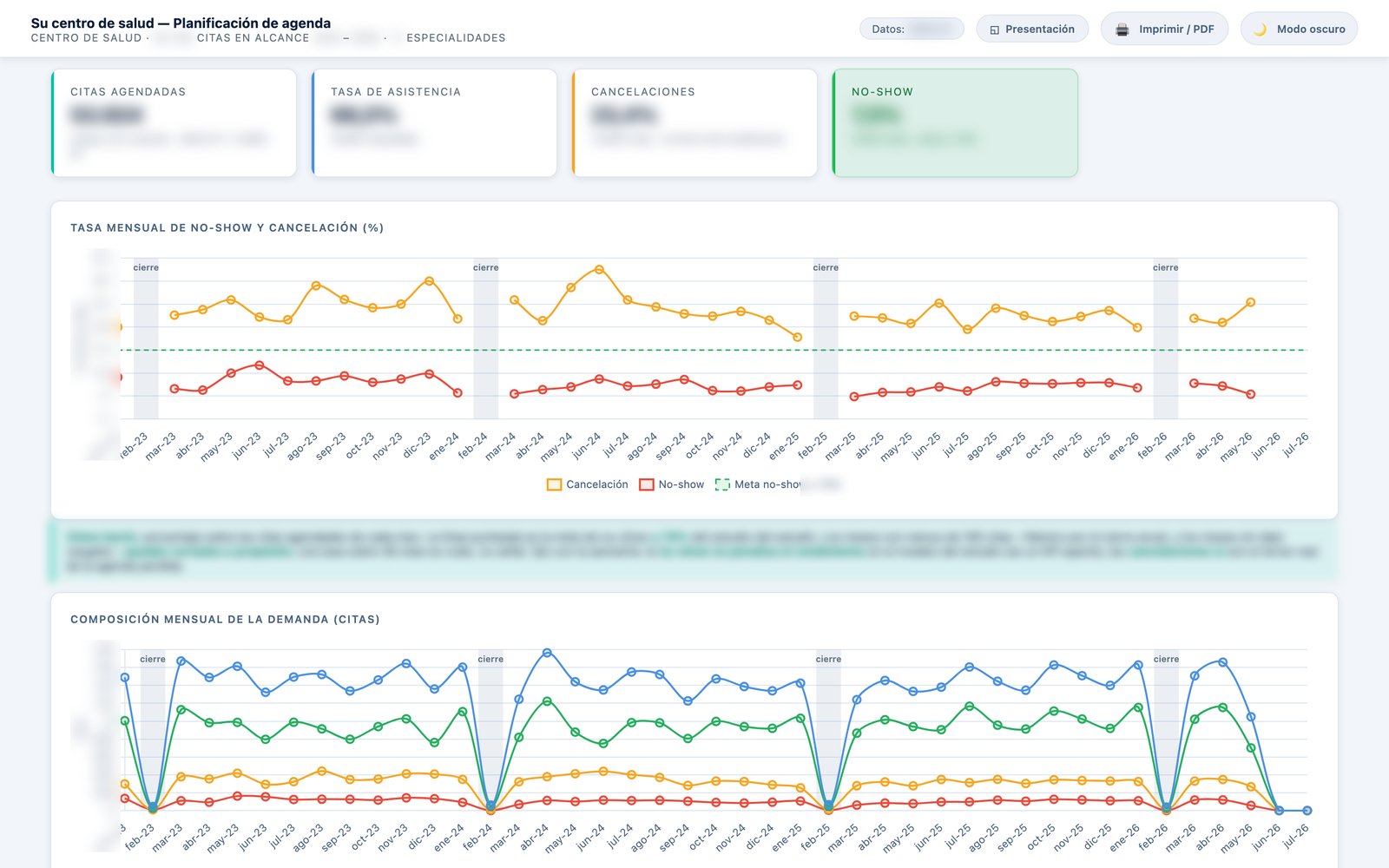Click the green point at abr-24, demand chart

click(547, 700)
